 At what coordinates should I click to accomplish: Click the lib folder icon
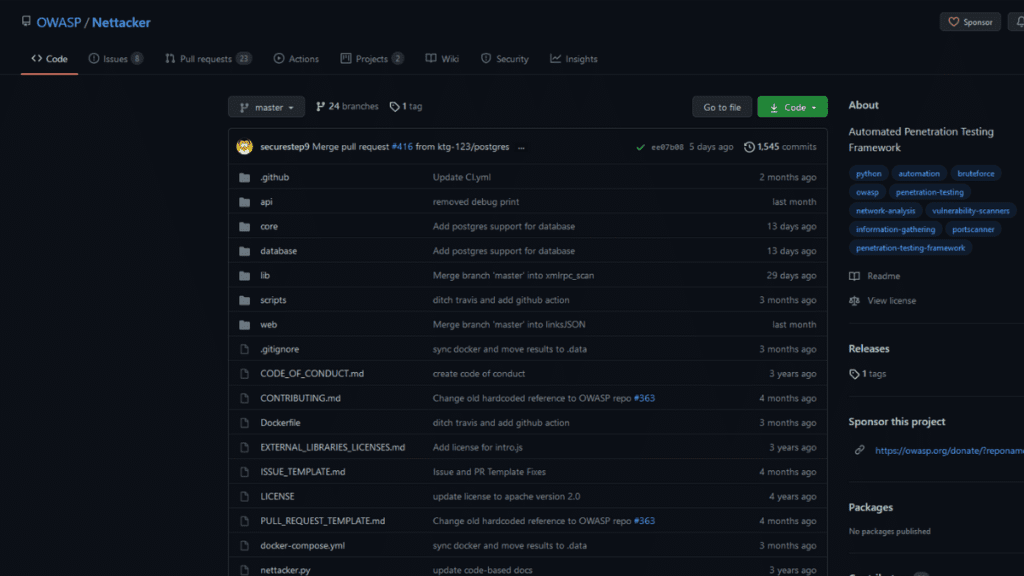click(x=244, y=276)
